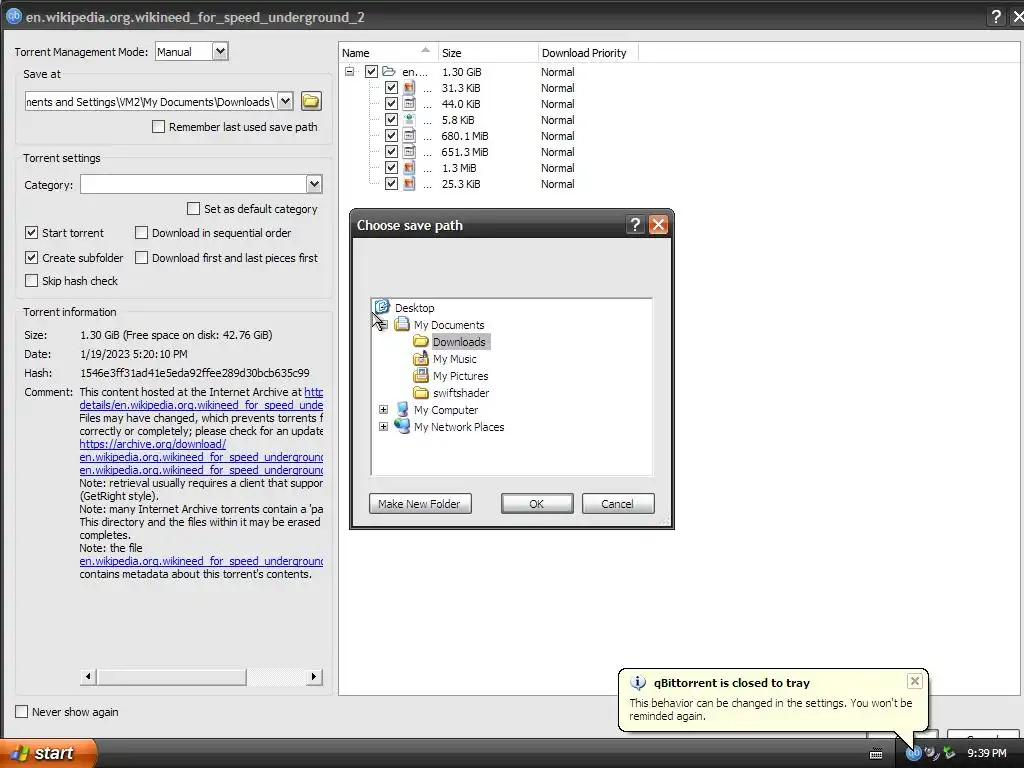This screenshot has width=1024, height=768.
Task: Click the torrent hash value text
Action: (195, 373)
